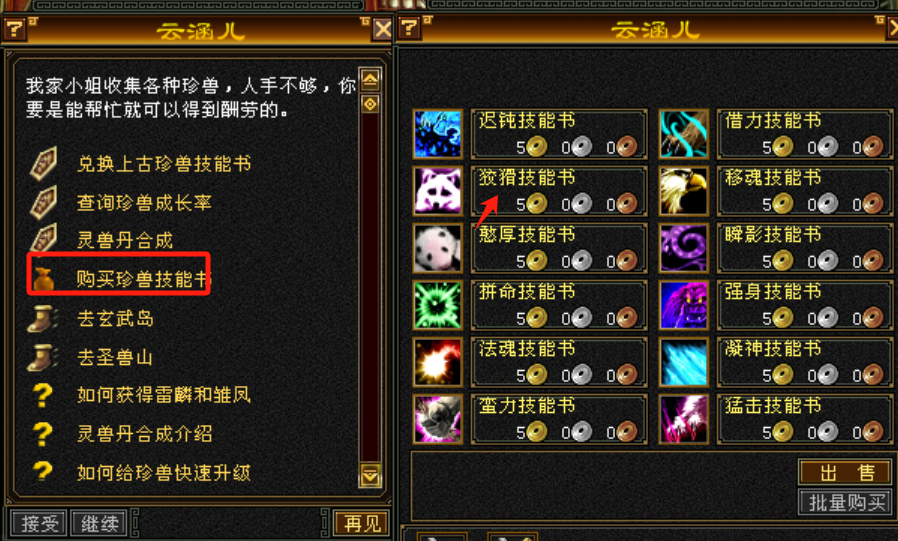Select the 狡猾技能书 fox icon
898x541 pixels.
(x=438, y=191)
